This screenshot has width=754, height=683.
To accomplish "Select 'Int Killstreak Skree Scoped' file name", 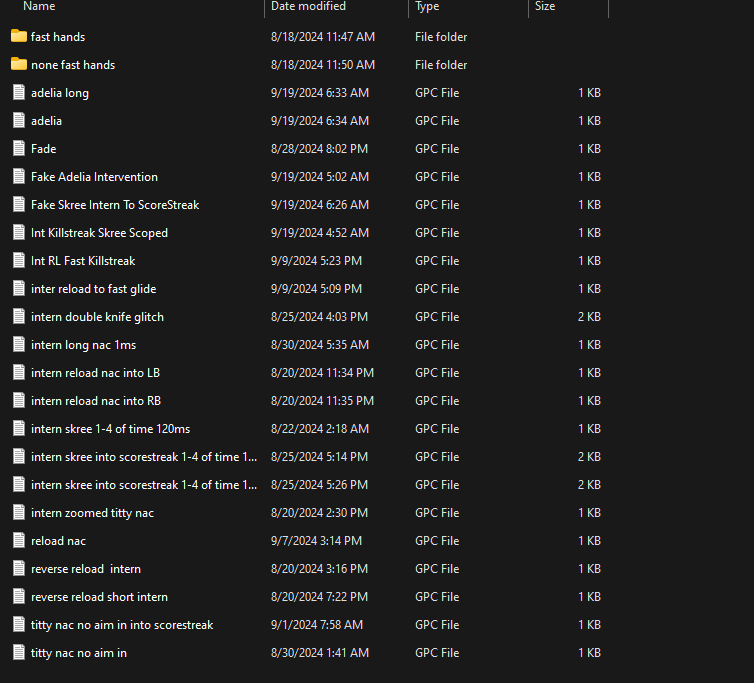I will point(100,233).
